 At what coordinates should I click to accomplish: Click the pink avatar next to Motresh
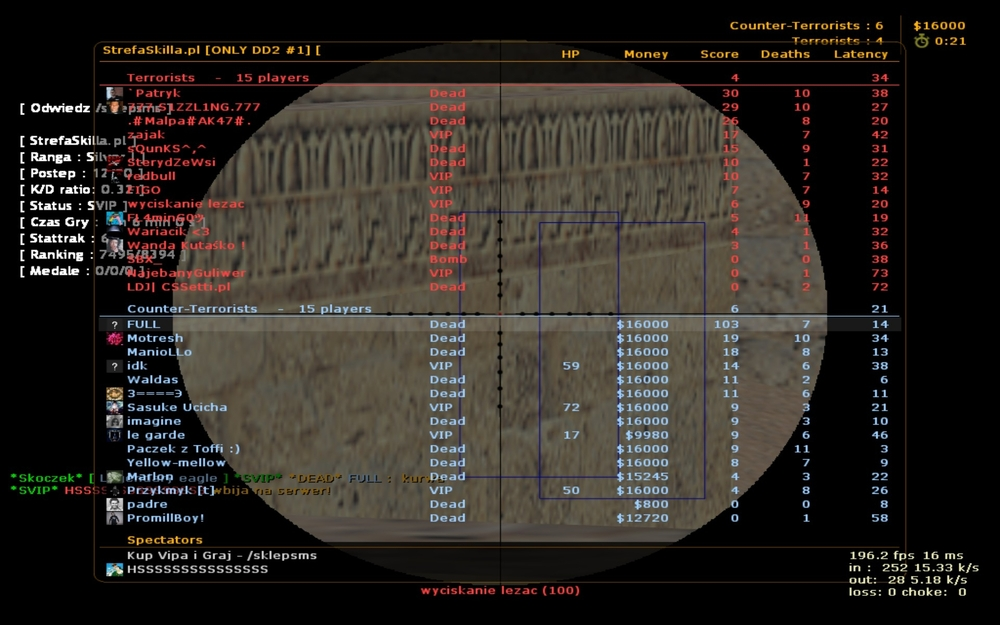tap(114, 339)
